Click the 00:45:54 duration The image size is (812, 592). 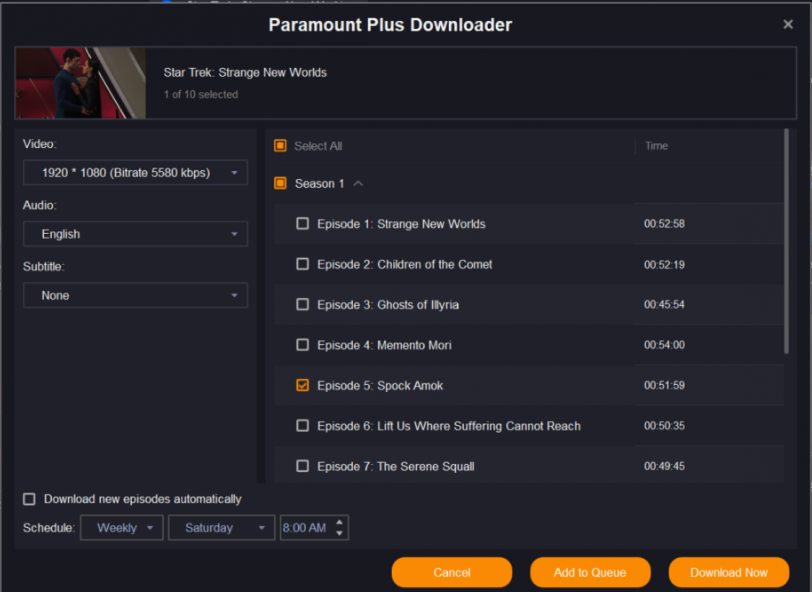(664, 305)
